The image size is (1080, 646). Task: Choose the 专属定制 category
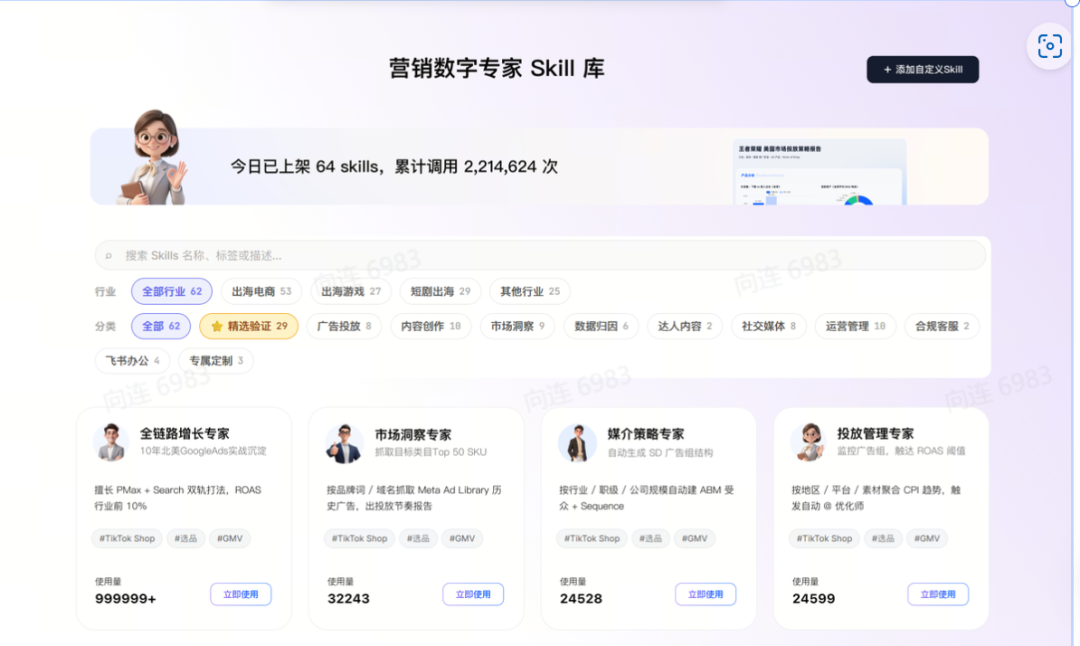pos(216,360)
